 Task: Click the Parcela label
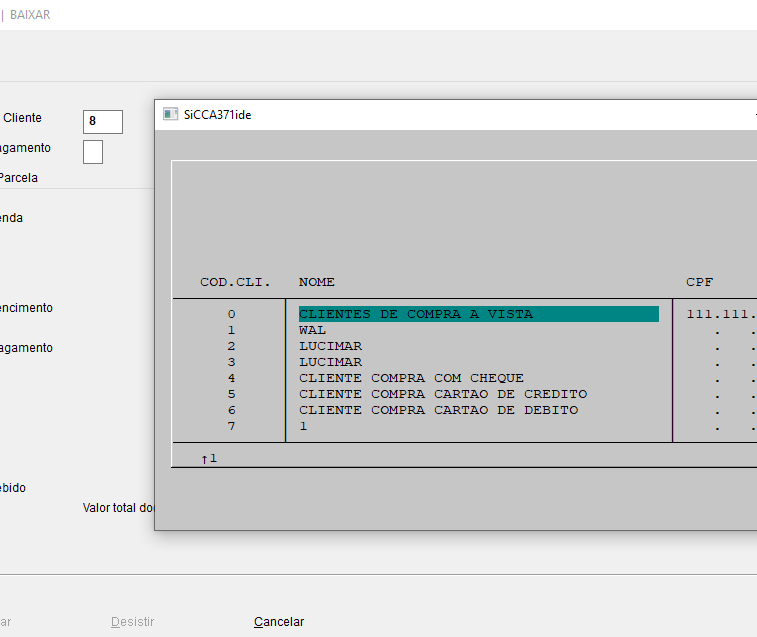point(18,178)
